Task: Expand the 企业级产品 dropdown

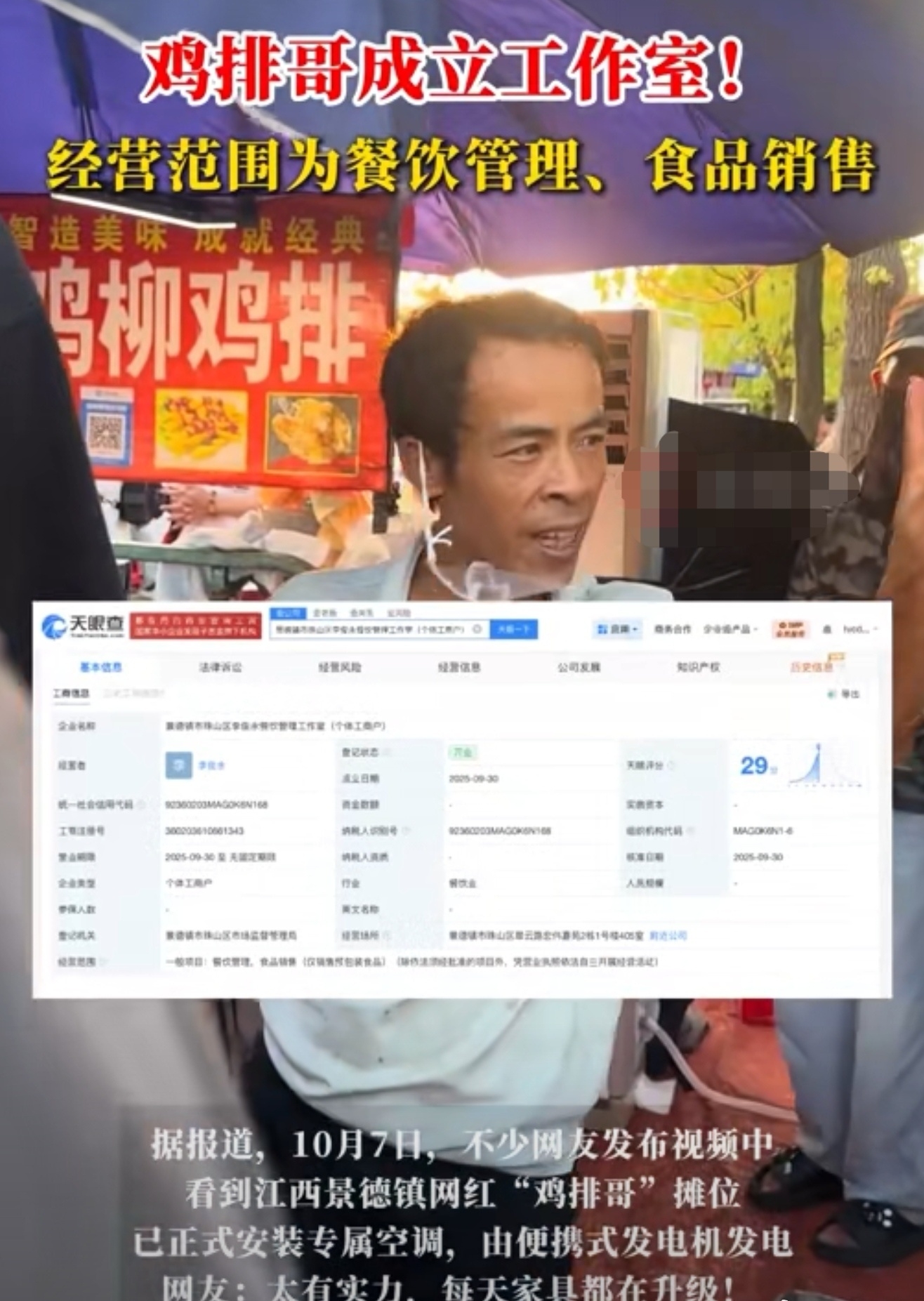Action: point(730,629)
